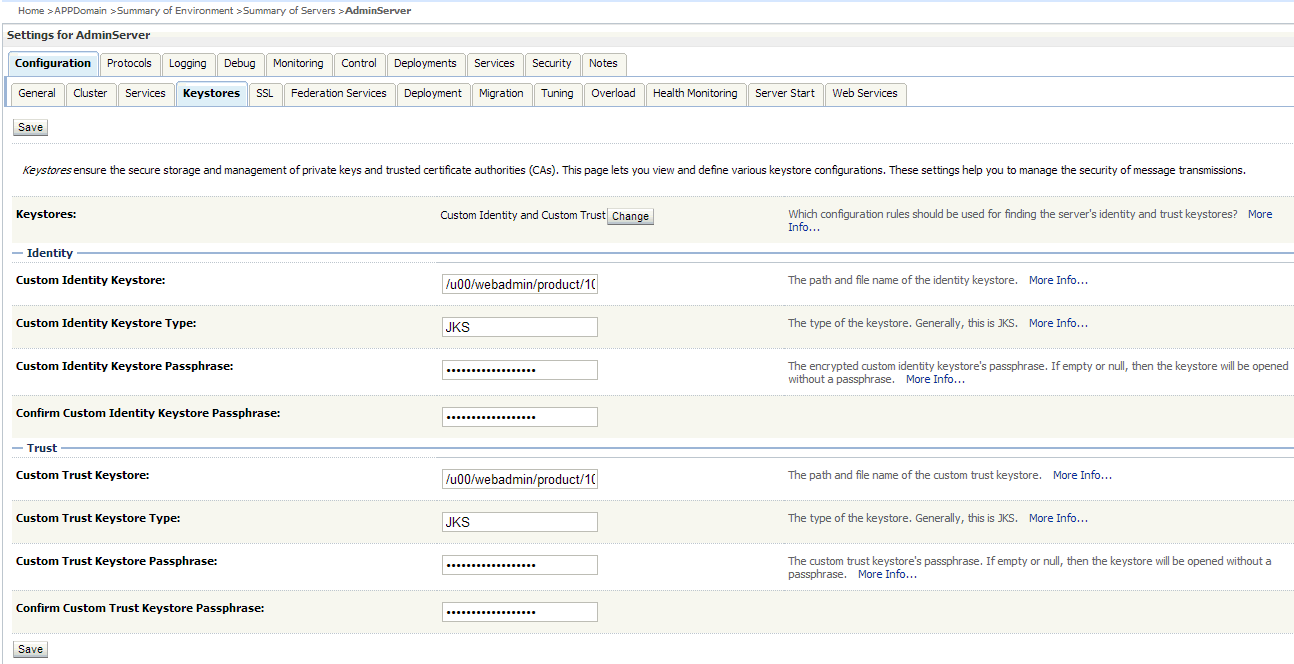Open More Info for identity keystore passphrase
1294x664 pixels.
pos(935,379)
